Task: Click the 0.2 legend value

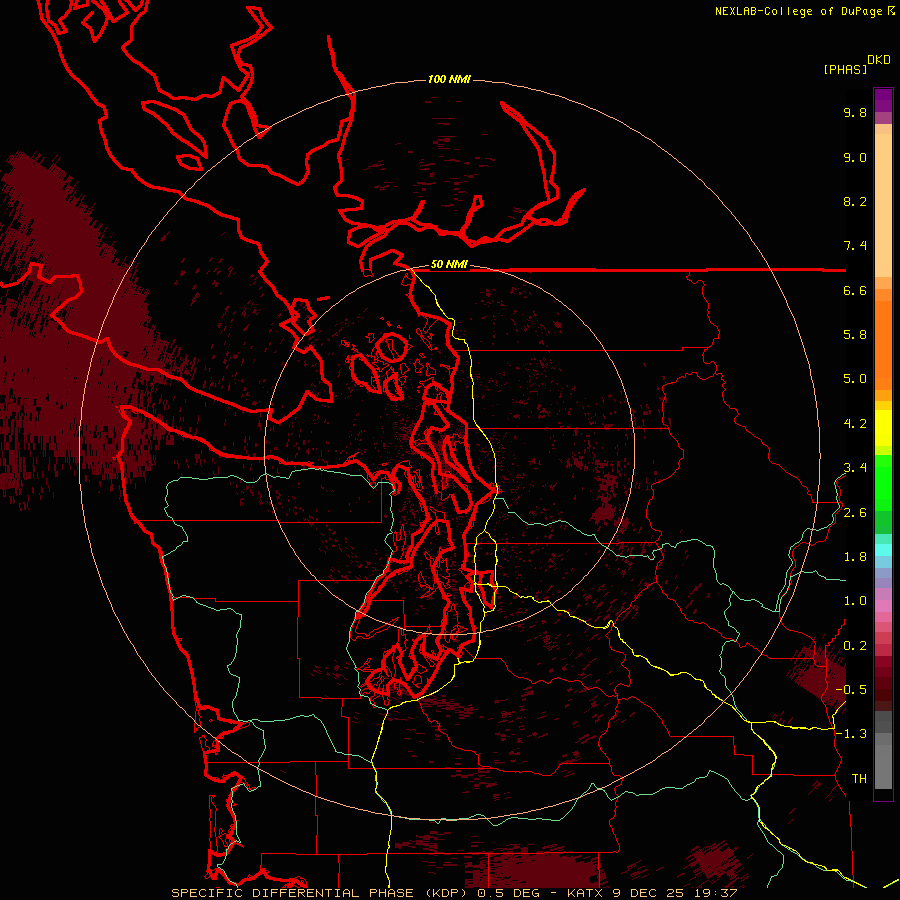Action: (855, 646)
